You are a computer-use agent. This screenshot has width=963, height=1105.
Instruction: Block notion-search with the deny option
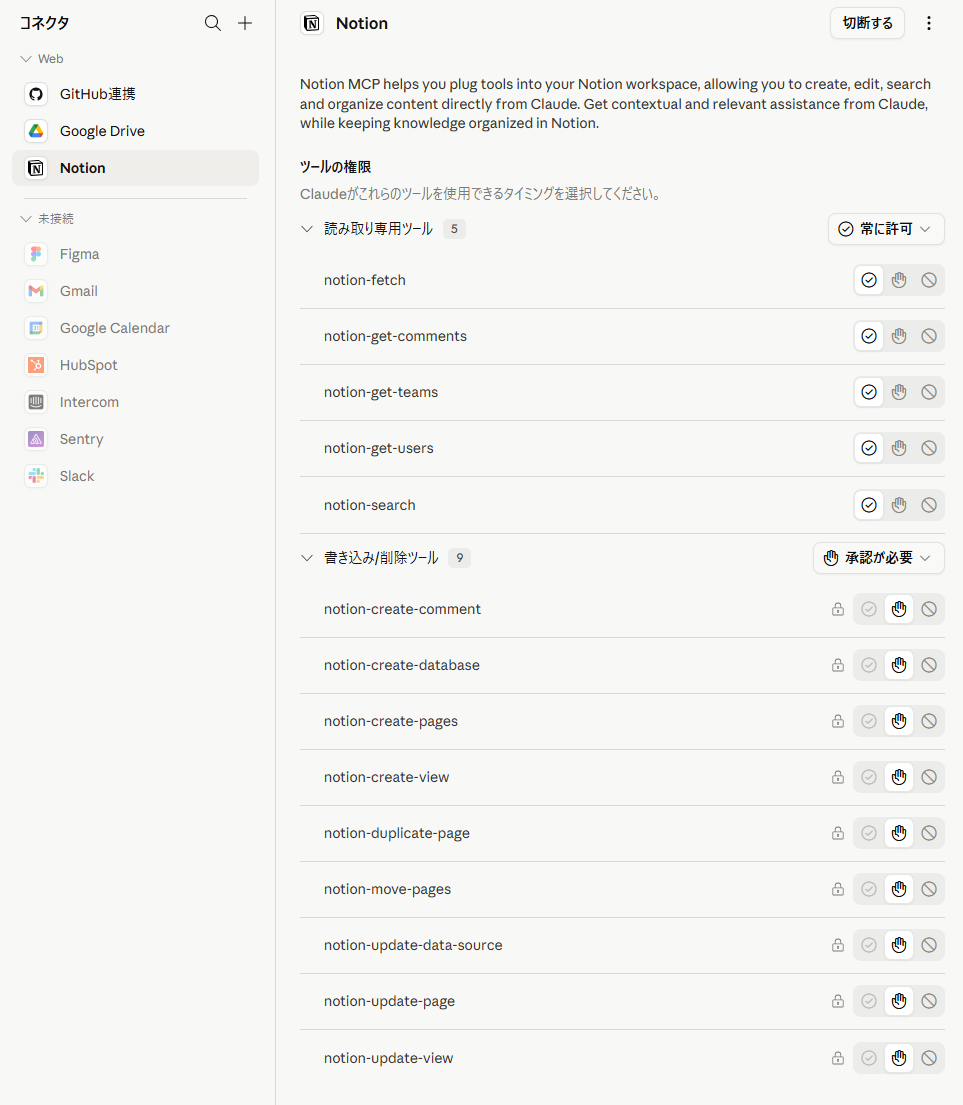(x=929, y=505)
